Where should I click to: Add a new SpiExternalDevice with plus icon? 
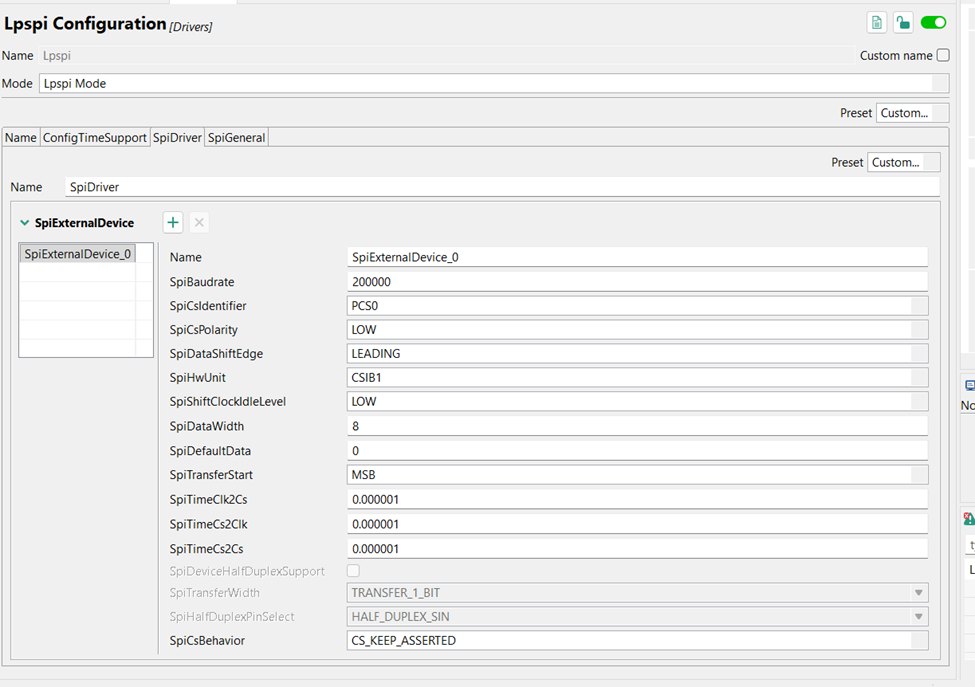(x=173, y=223)
